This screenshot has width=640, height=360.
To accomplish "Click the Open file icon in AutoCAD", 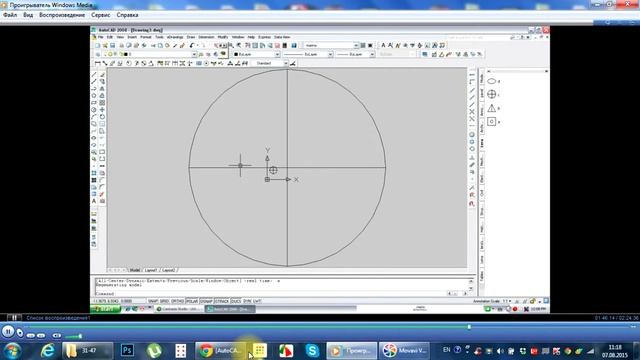I will 105,45.
